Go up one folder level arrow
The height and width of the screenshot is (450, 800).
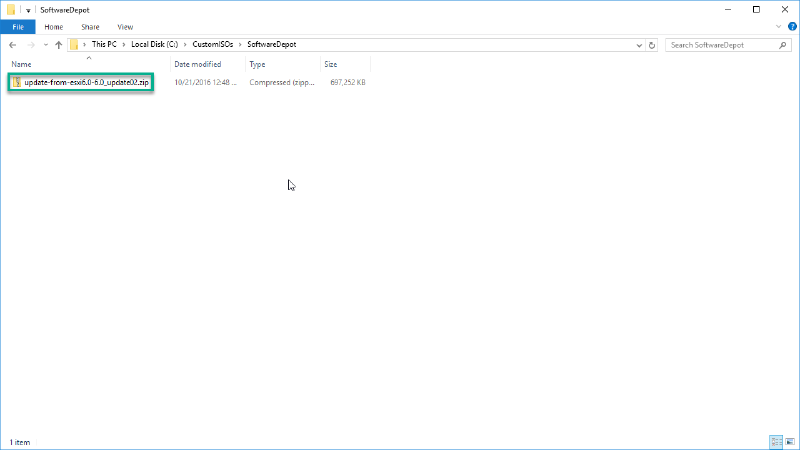59,45
